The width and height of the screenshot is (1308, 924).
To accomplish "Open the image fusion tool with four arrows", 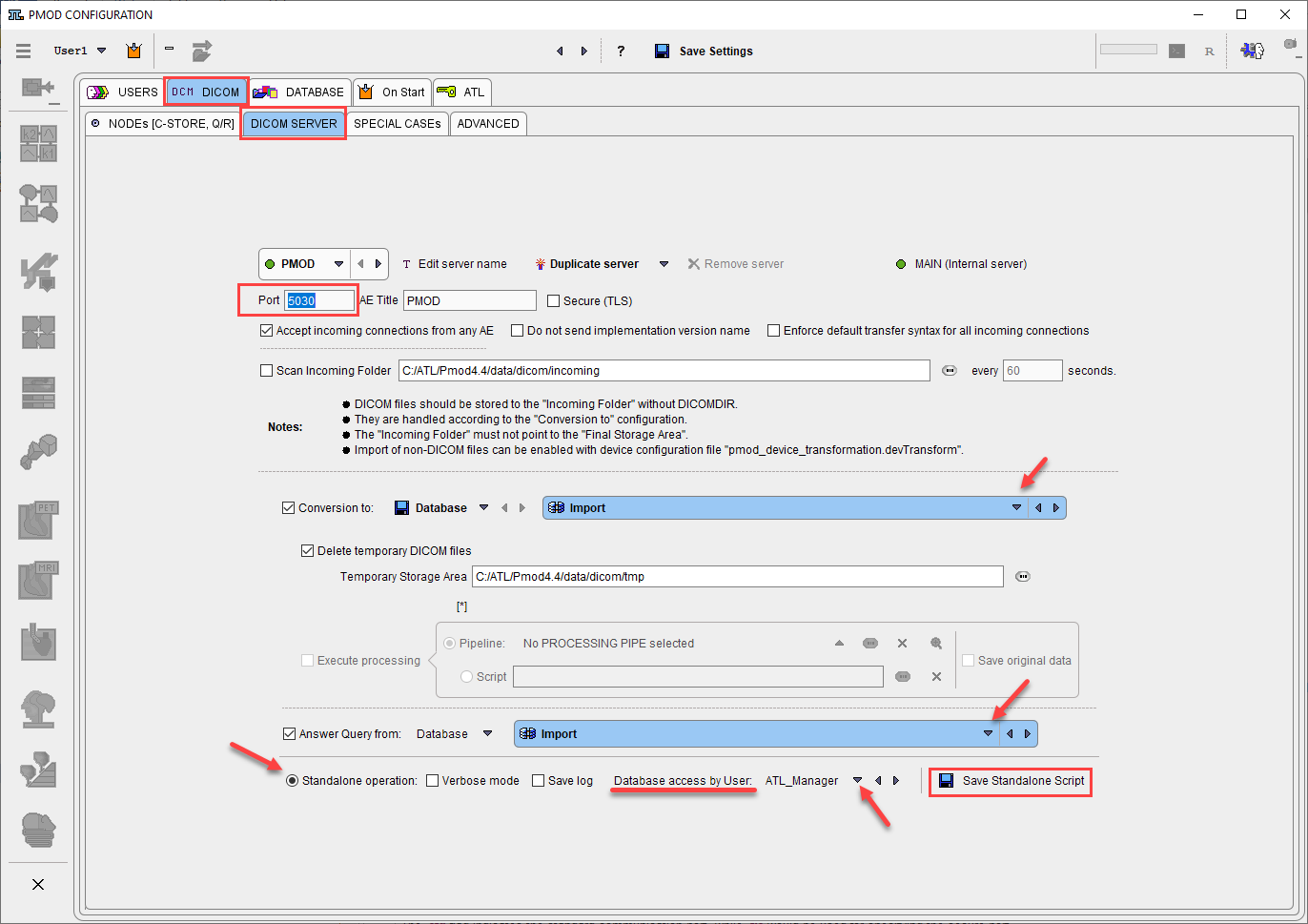I will point(39,332).
